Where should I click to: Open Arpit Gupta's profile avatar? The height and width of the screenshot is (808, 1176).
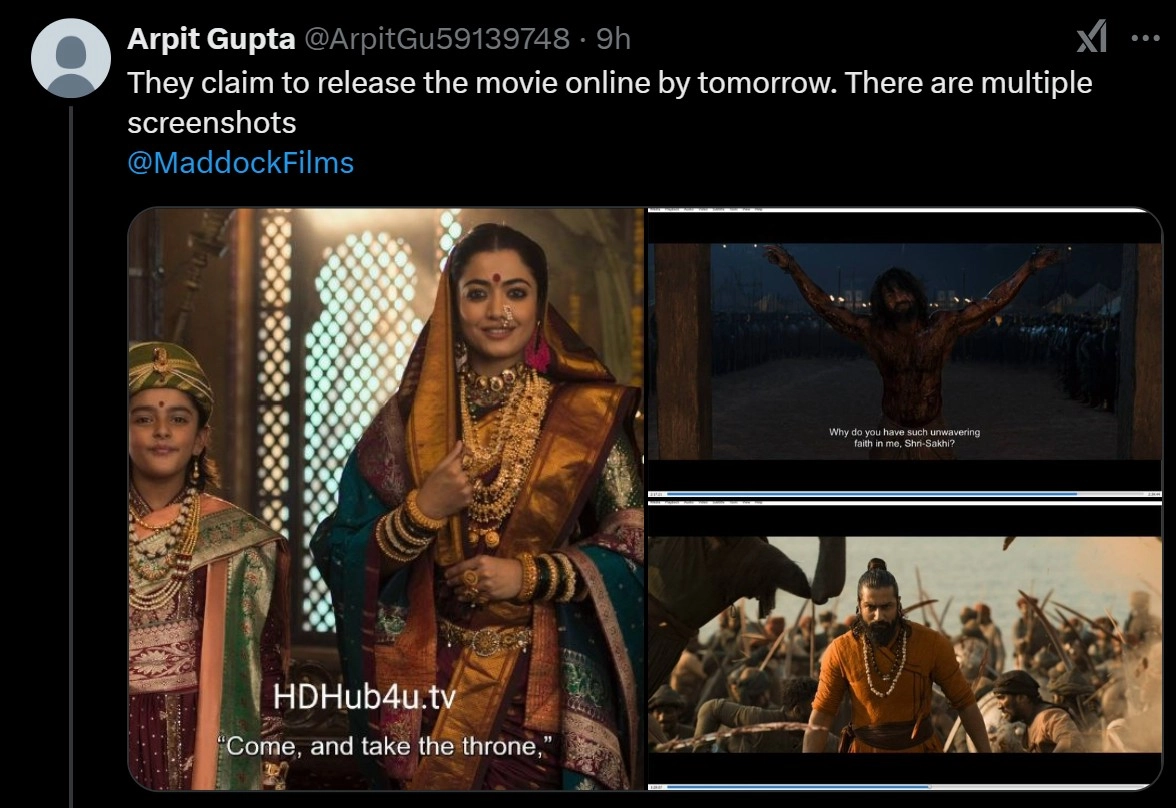pos(70,58)
